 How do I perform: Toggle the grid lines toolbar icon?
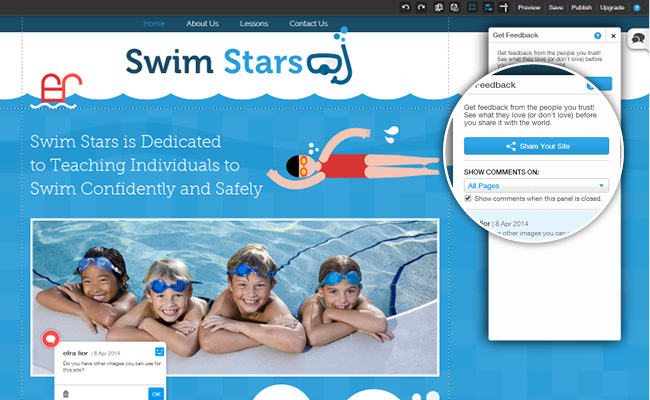click(472, 7)
